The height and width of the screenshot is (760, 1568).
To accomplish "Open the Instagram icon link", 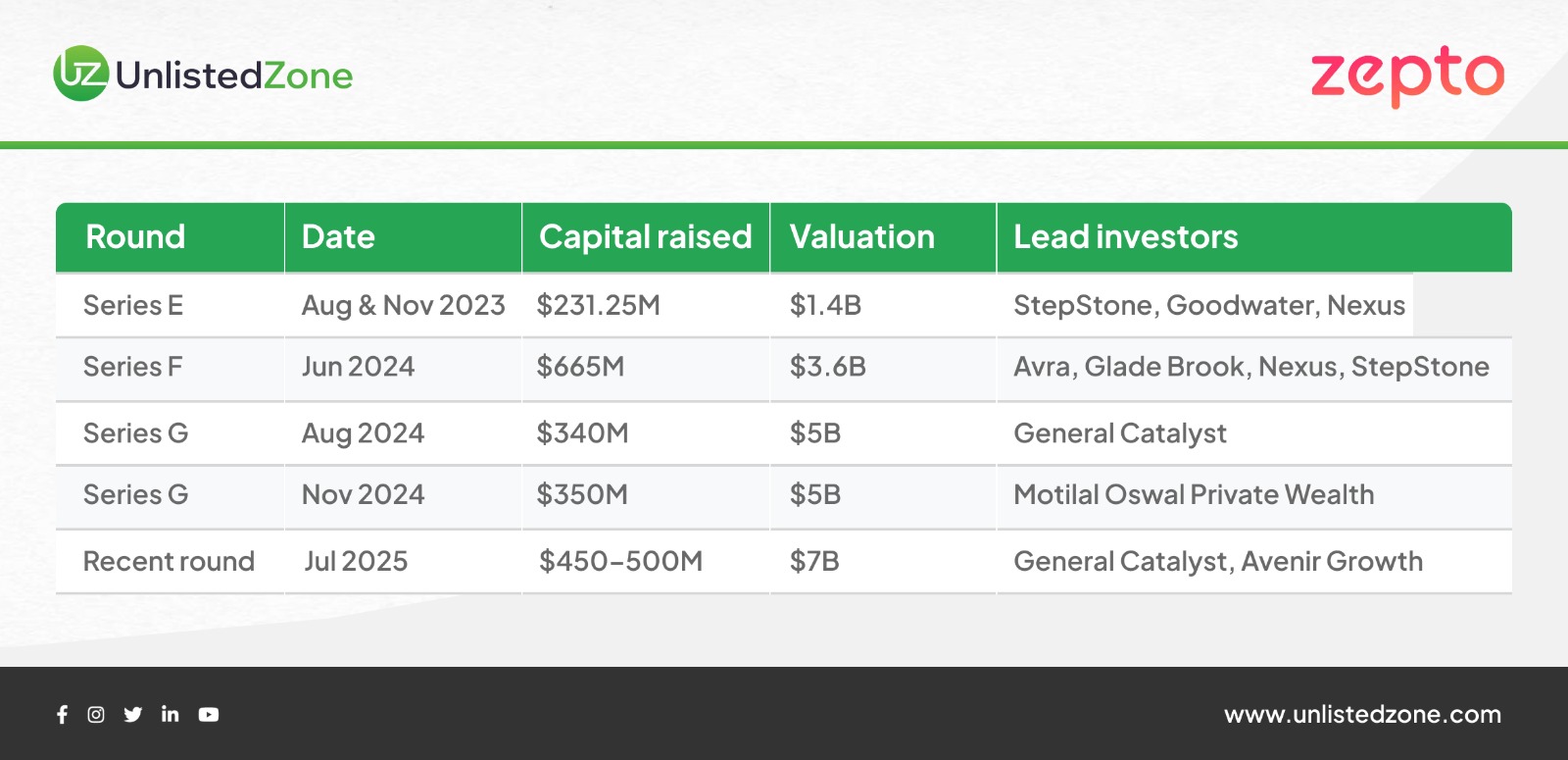I will [x=96, y=715].
